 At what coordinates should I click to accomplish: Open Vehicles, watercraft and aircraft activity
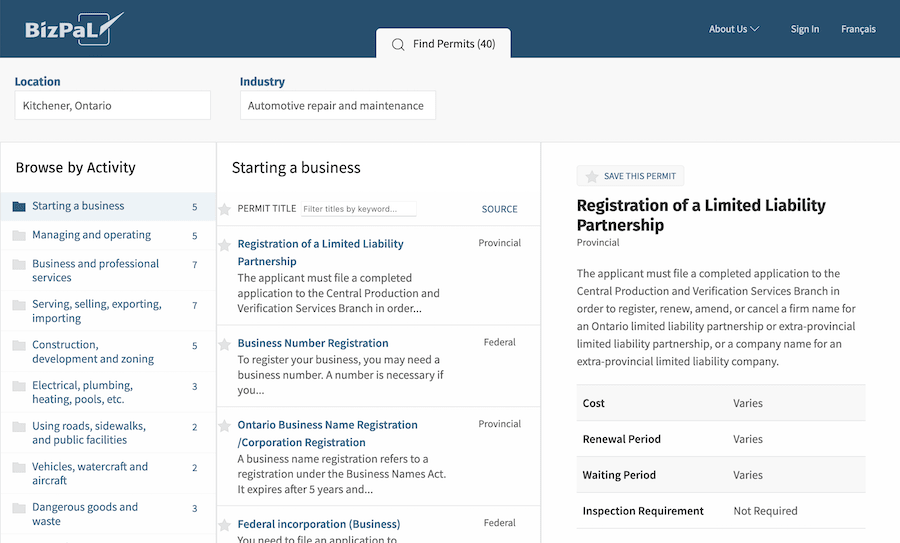click(108, 474)
